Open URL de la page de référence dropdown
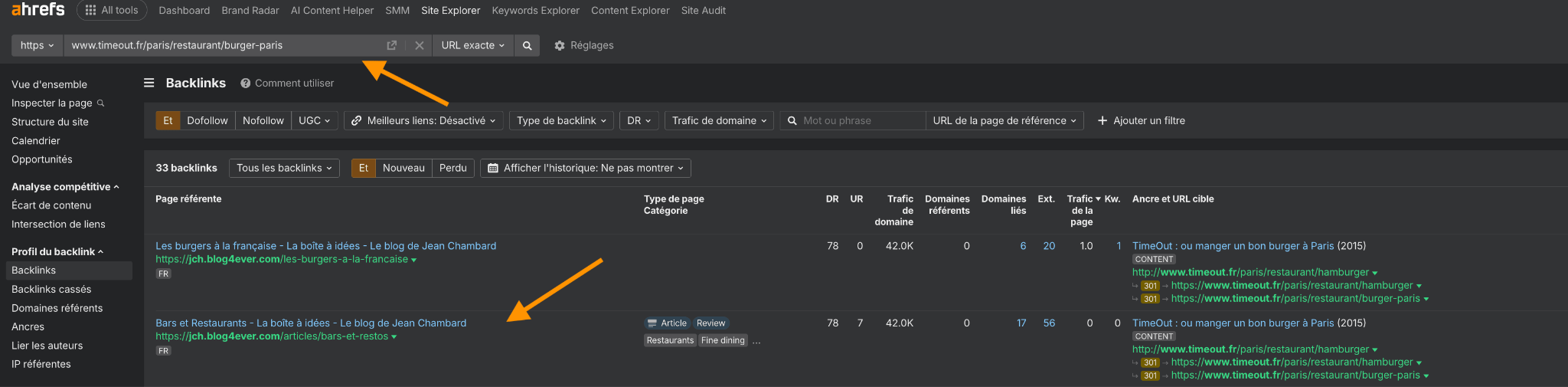1568x387 pixels. (1004, 120)
